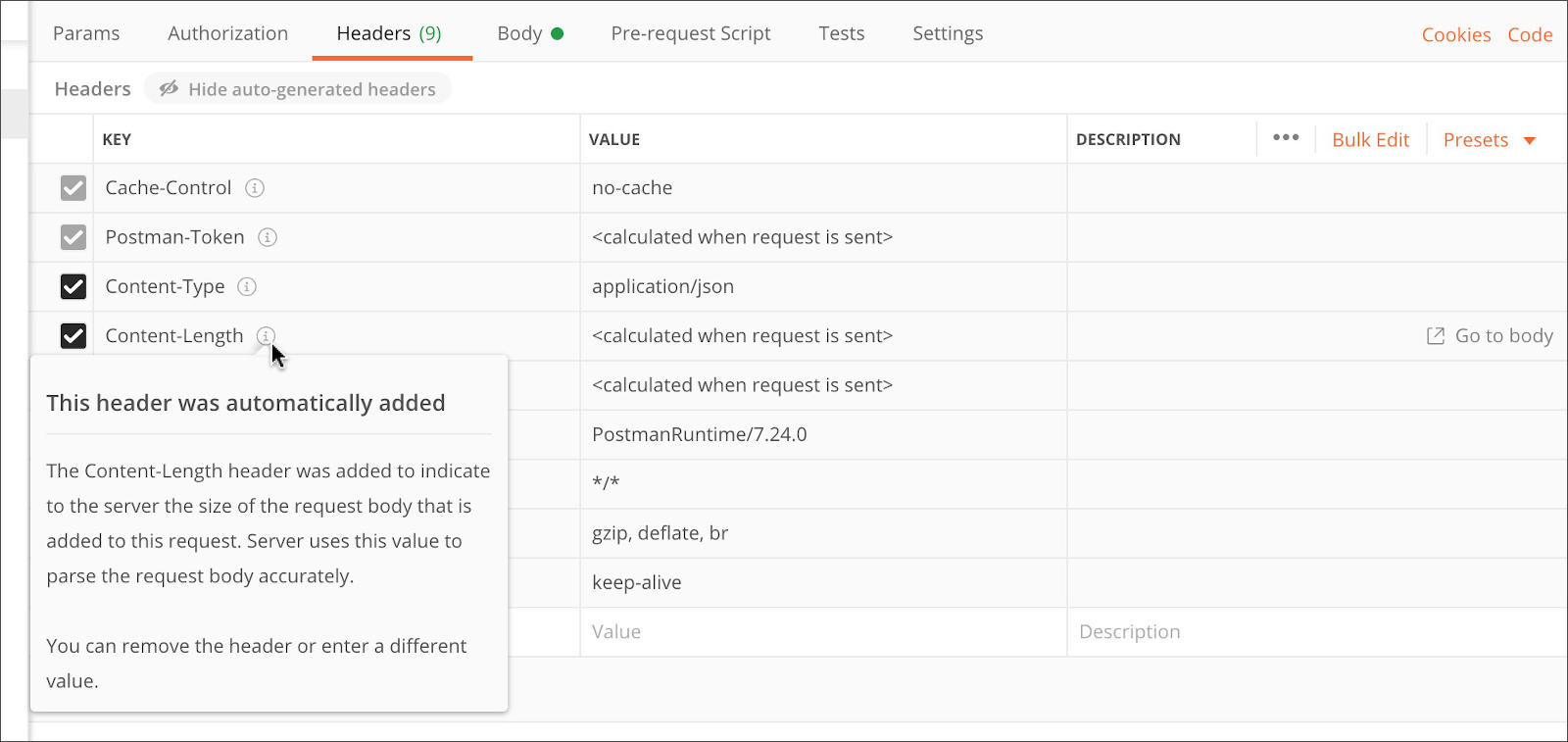
Task: Toggle the Postman-Token header checkbox
Action: pos(73,237)
